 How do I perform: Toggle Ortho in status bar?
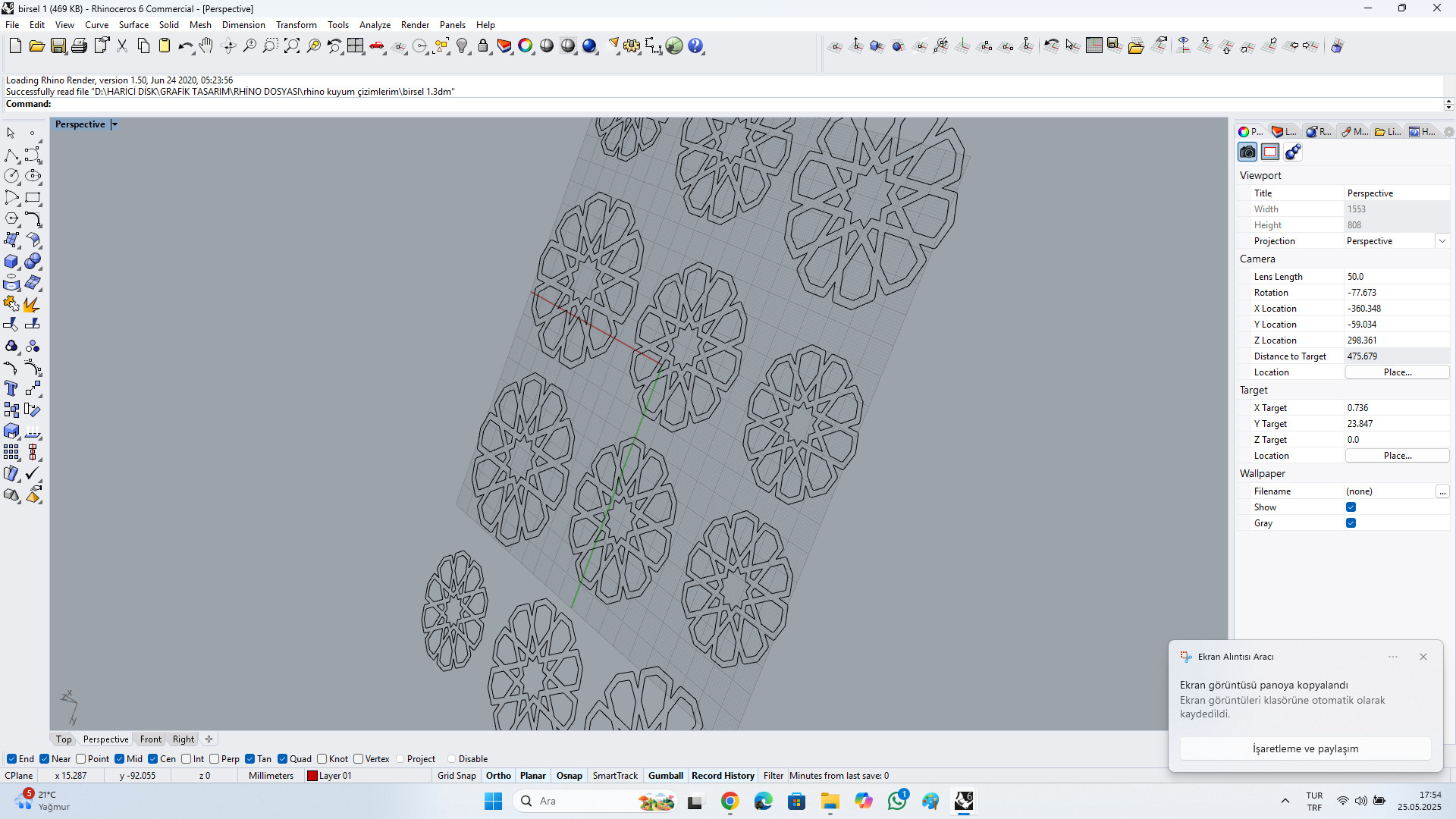[x=498, y=776]
